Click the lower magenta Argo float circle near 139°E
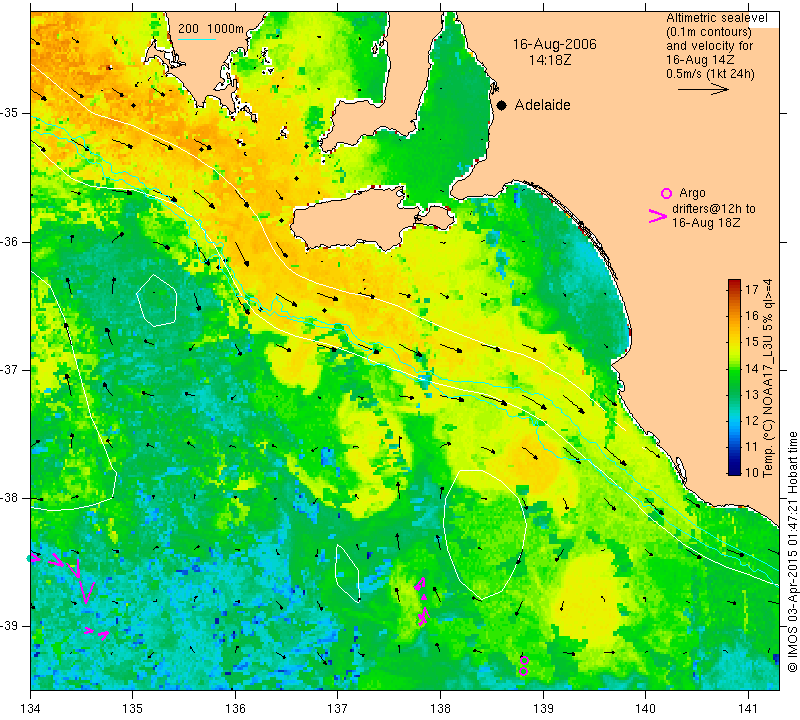Screen dimensions: 800x720 523,671
